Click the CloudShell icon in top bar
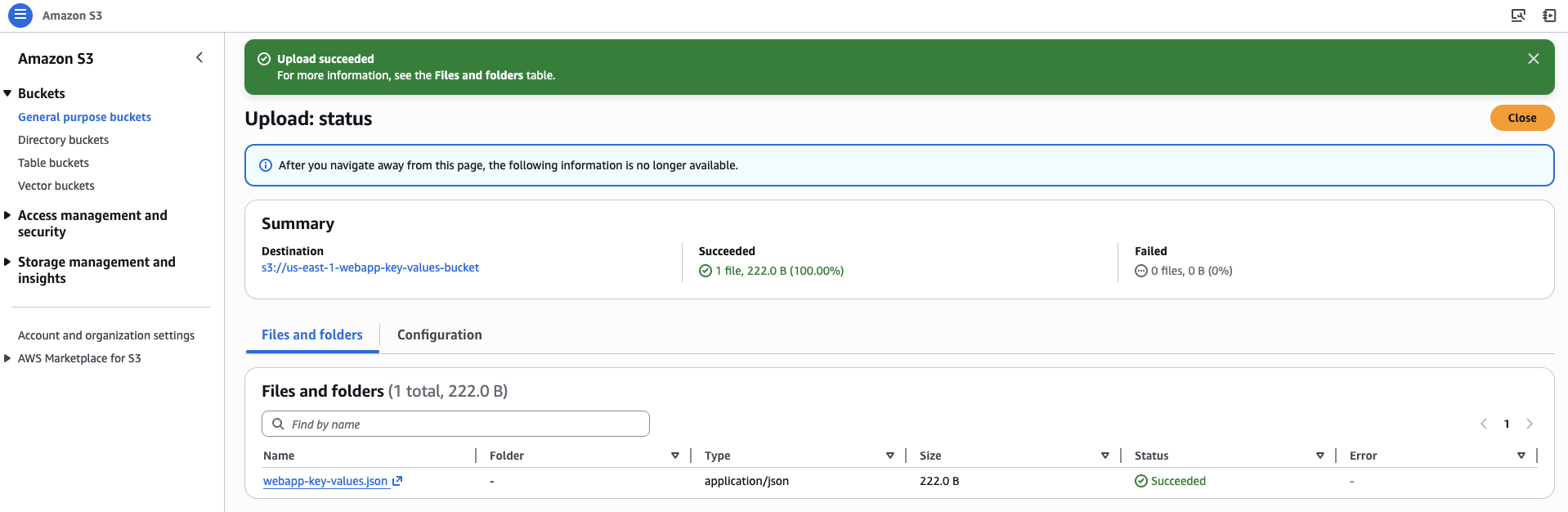Image resolution: width=1568 pixels, height=512 pixels. click(x=1518, y=16)
